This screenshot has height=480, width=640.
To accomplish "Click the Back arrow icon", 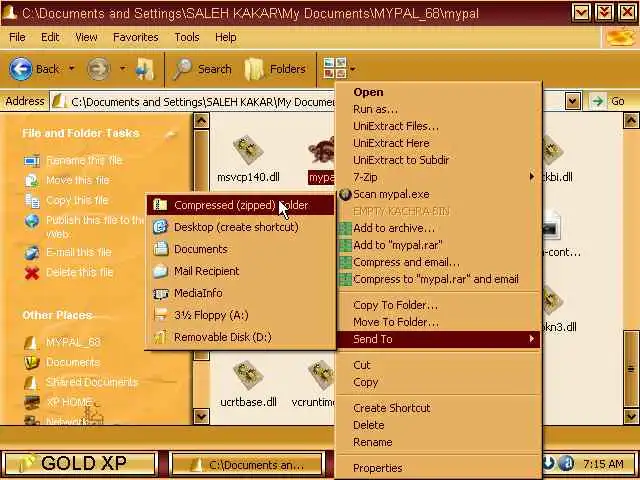I will point(20,69).
